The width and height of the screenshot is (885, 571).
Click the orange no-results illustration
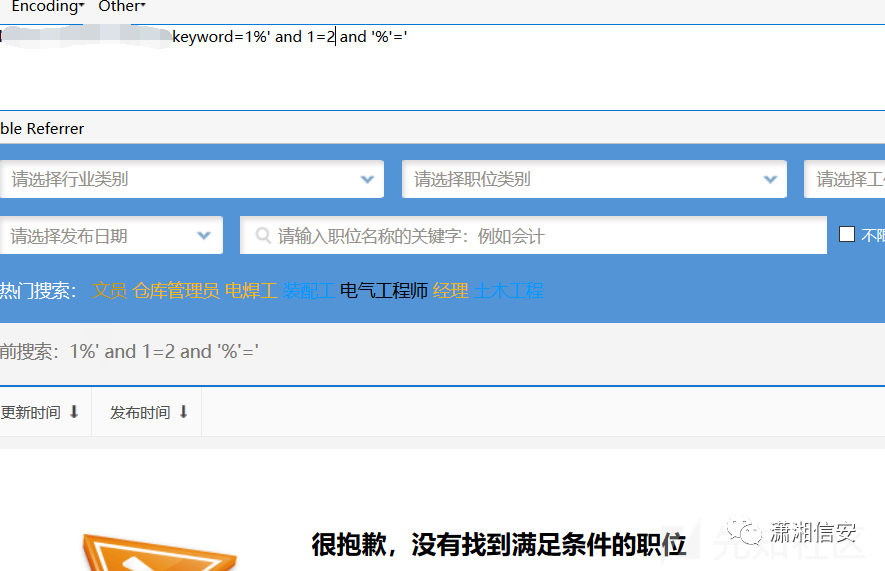[x=159, y=553]
